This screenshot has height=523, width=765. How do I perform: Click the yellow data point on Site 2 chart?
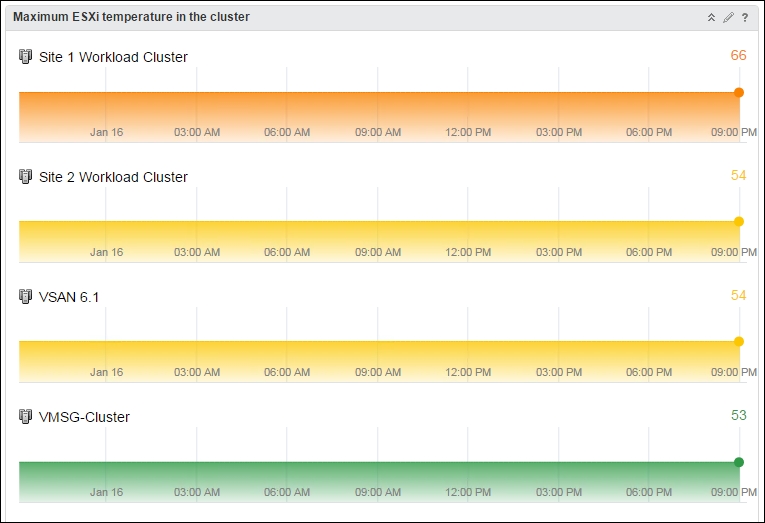click(739, 221)
